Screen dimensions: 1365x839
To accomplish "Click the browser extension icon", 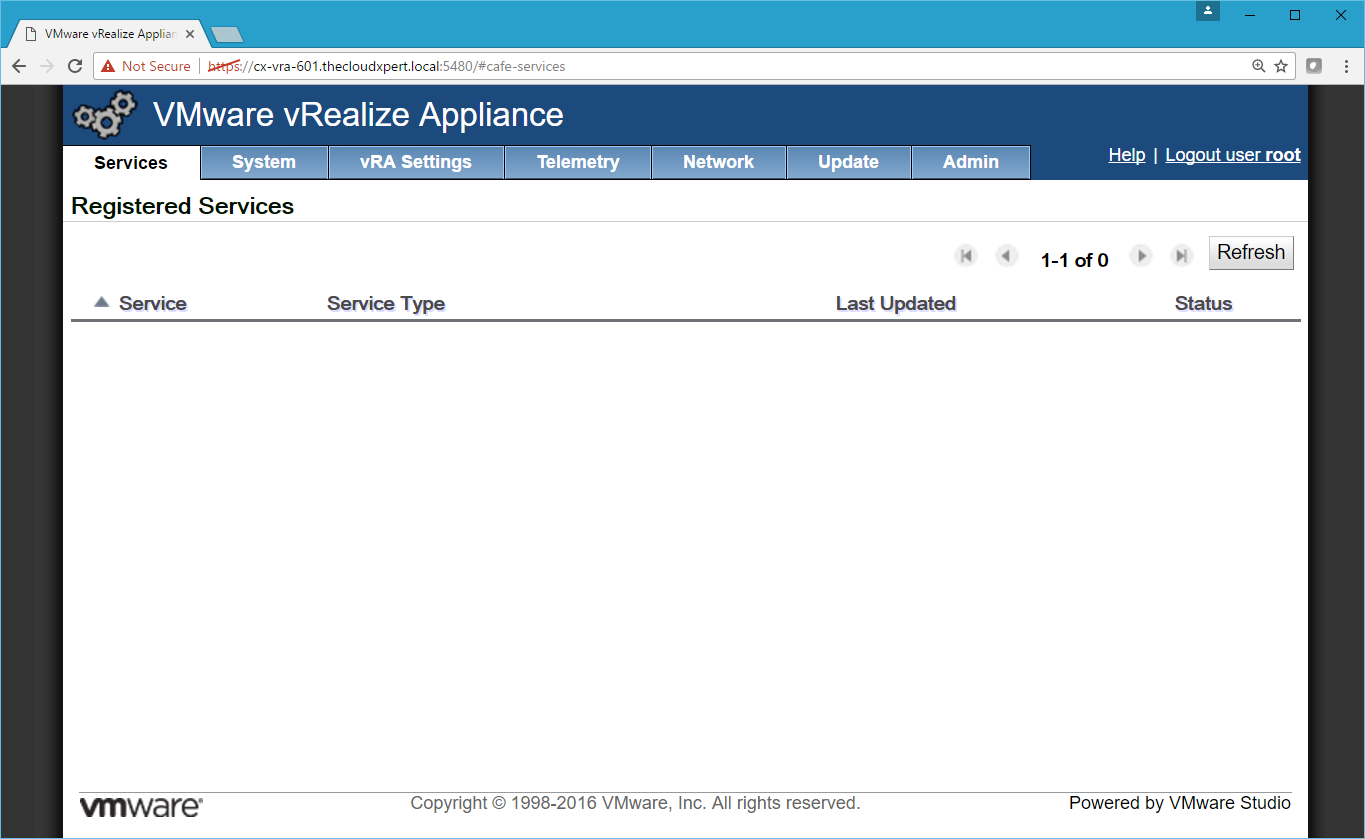I will click(1314, 66).
